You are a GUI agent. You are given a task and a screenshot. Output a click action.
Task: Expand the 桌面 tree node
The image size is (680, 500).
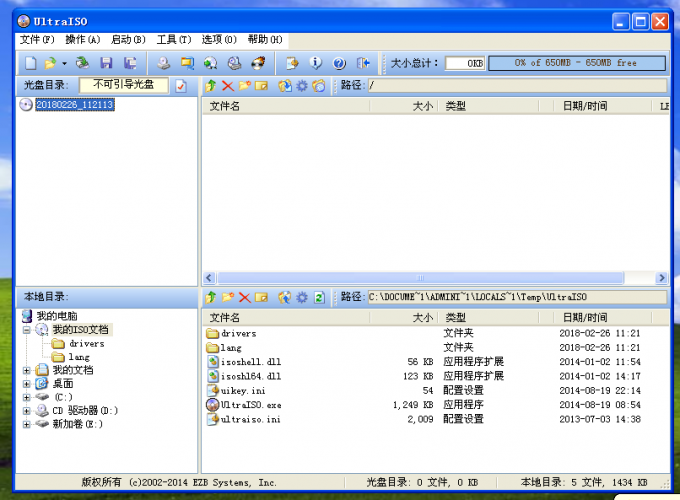click(x=26, y=384)
